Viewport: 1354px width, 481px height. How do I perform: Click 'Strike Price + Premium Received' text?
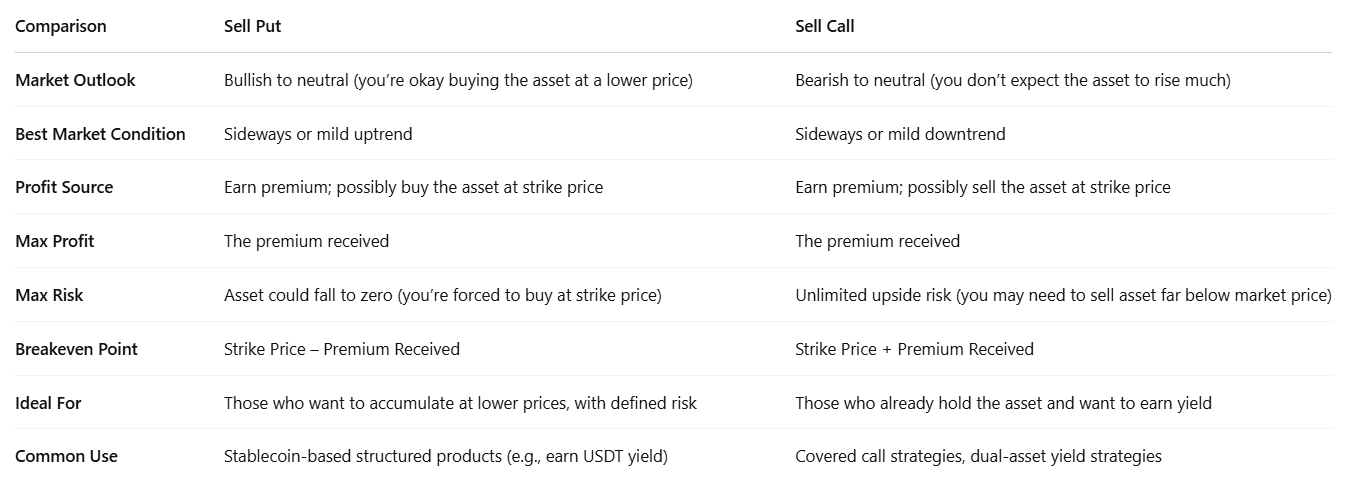point(914,349)
